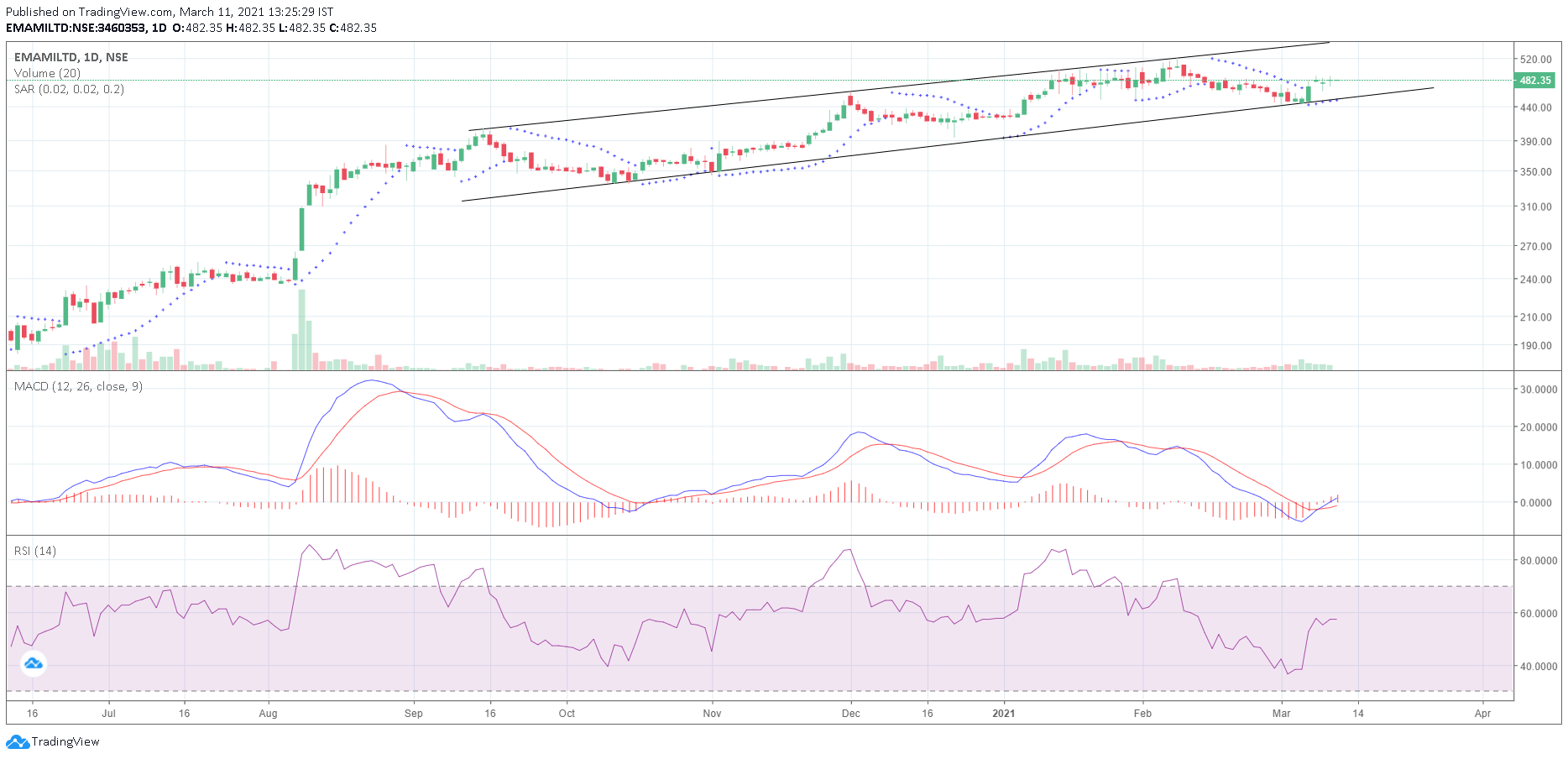Click the SAR (0.02, 0.02, 0.2) indicator label
1568x759 pixels.
(x=69, y=89)
